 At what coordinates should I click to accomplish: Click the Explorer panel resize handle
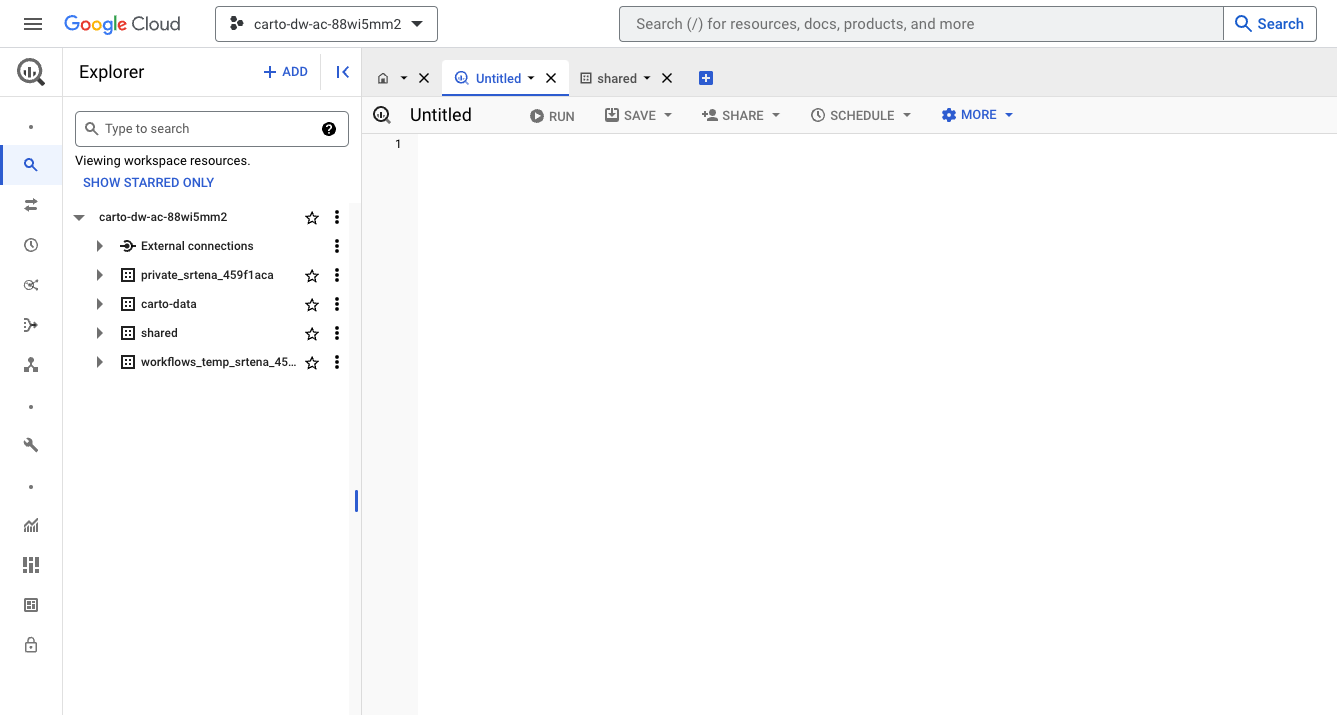tap(356, 501)
